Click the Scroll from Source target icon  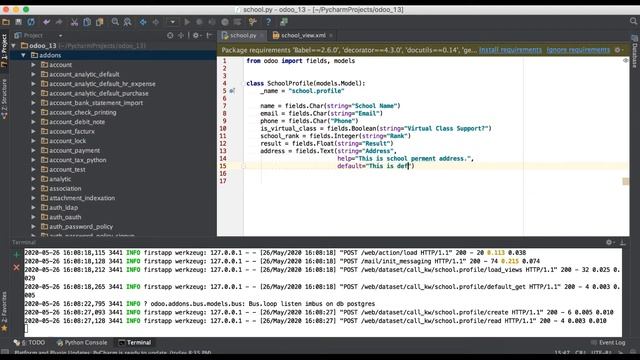(x=170, y=36)
